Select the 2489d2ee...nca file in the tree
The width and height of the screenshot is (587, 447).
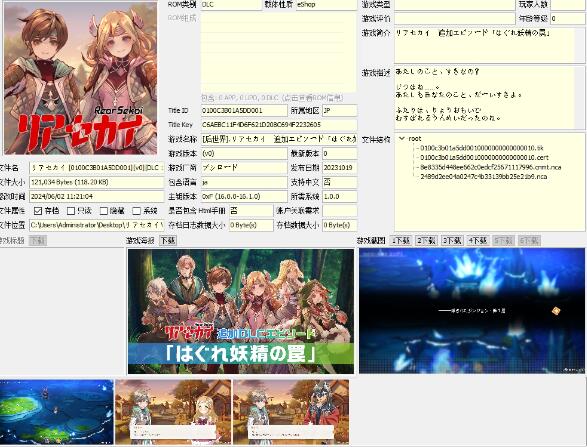pyautogui.click(x=483, y=176)
